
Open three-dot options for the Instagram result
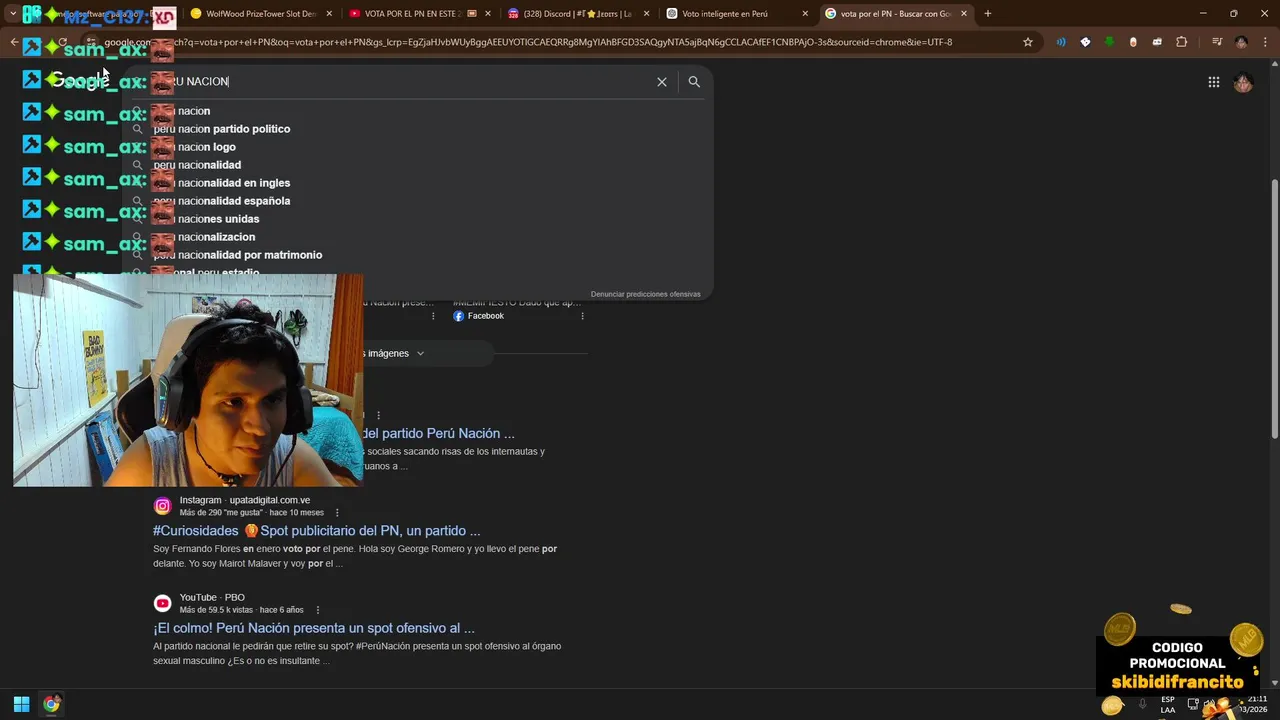coord(337,513)
